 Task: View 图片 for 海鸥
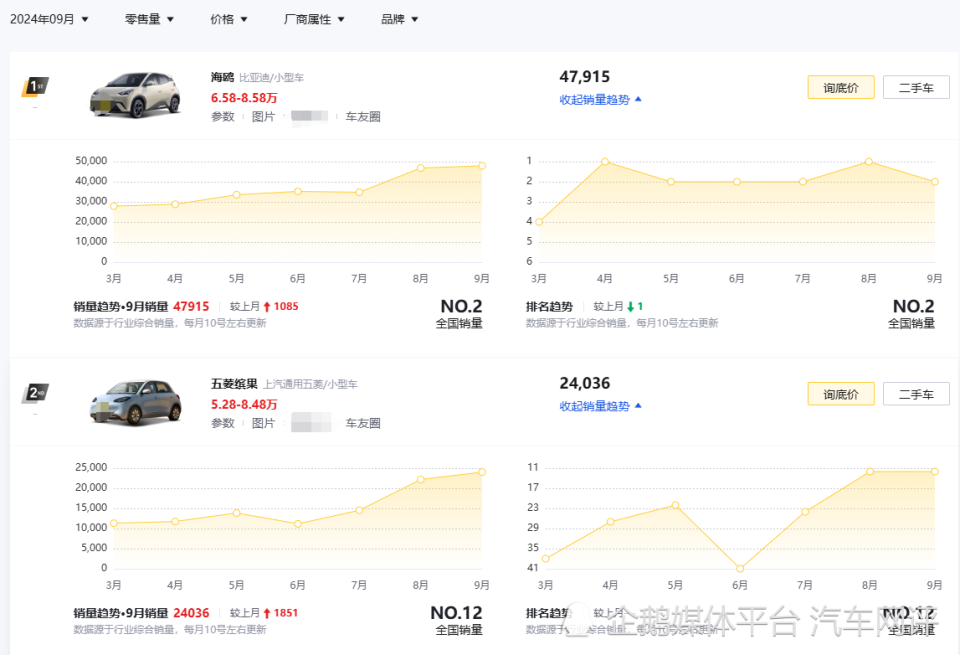(x=264, y=116)
